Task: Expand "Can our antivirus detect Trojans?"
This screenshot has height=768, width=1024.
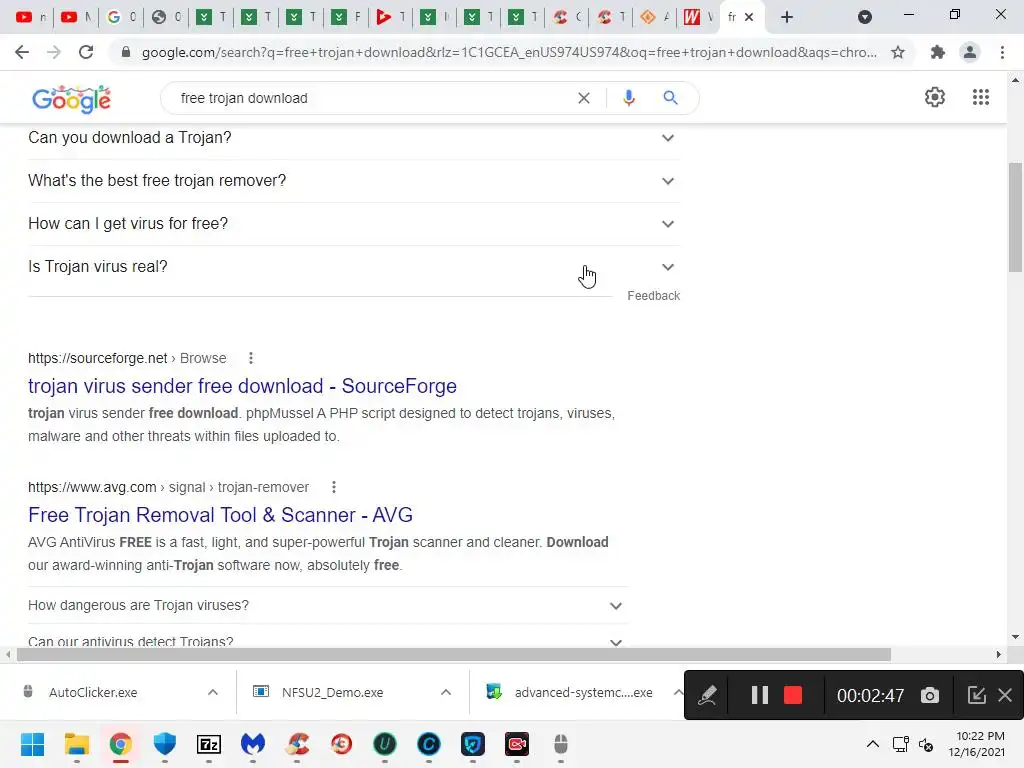Action: pyautogui.click(x=328, y=637)
